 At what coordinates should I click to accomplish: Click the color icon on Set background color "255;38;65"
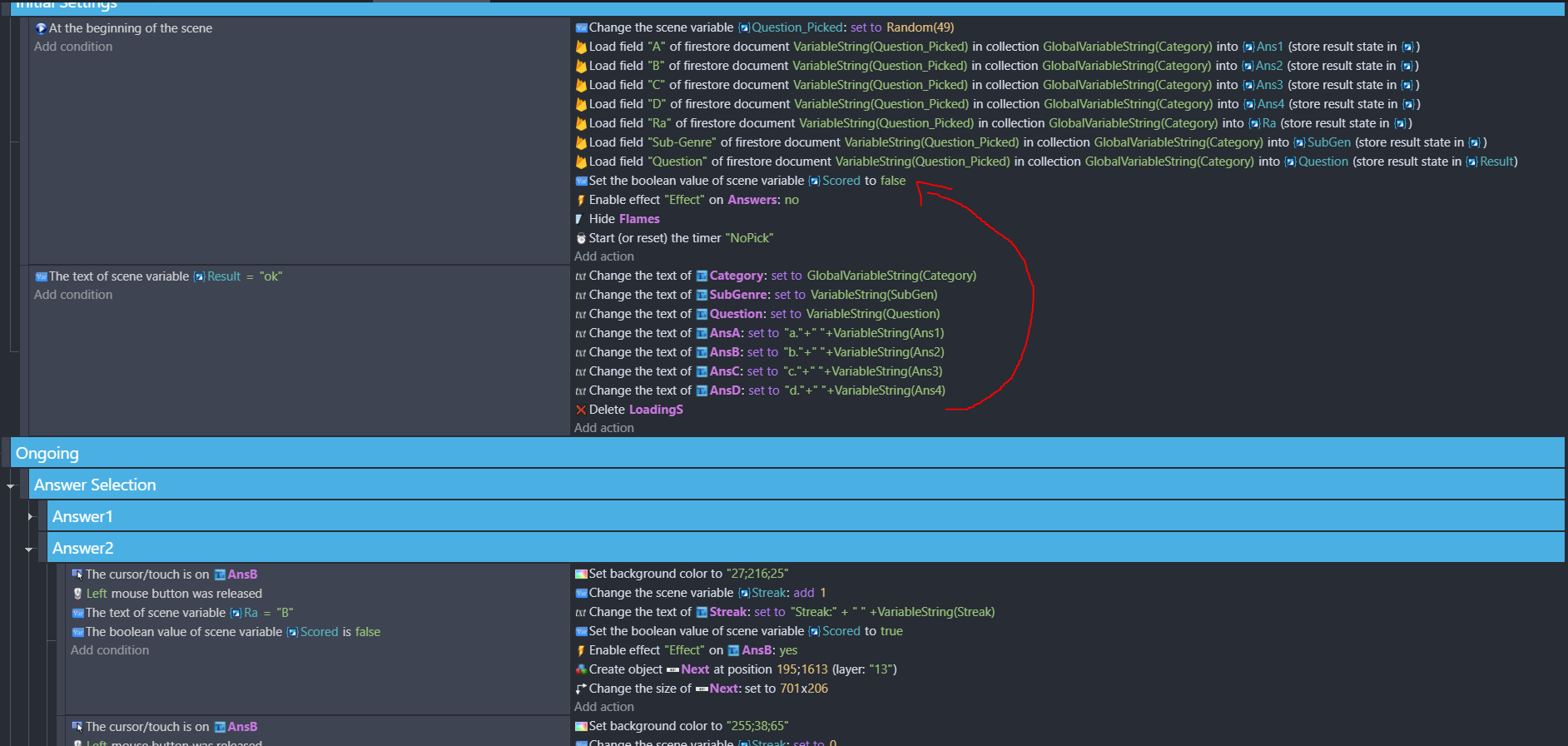click(581, 727)
